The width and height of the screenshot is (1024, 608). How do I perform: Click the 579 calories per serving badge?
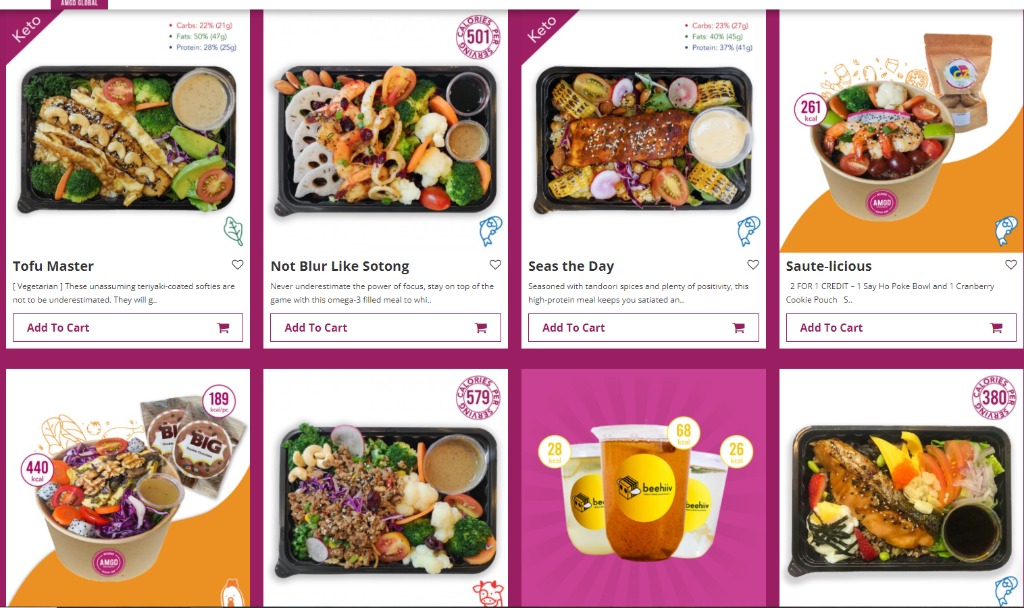pos(478,397)
